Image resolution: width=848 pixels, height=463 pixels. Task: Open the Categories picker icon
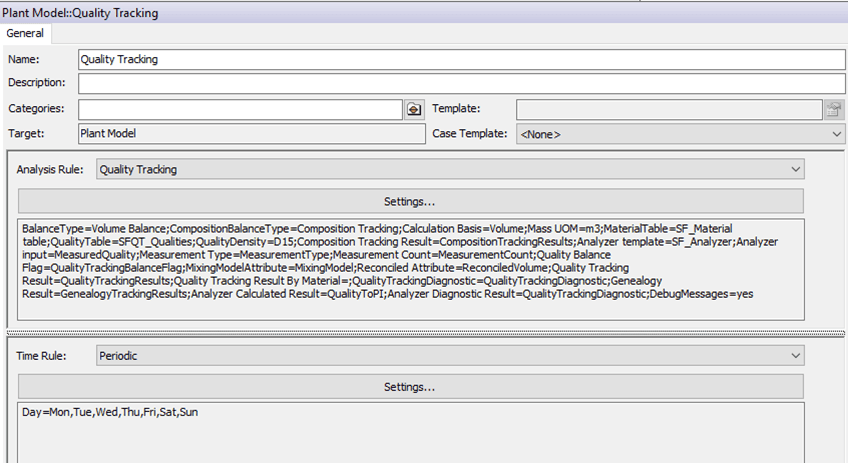pos(414,109)
